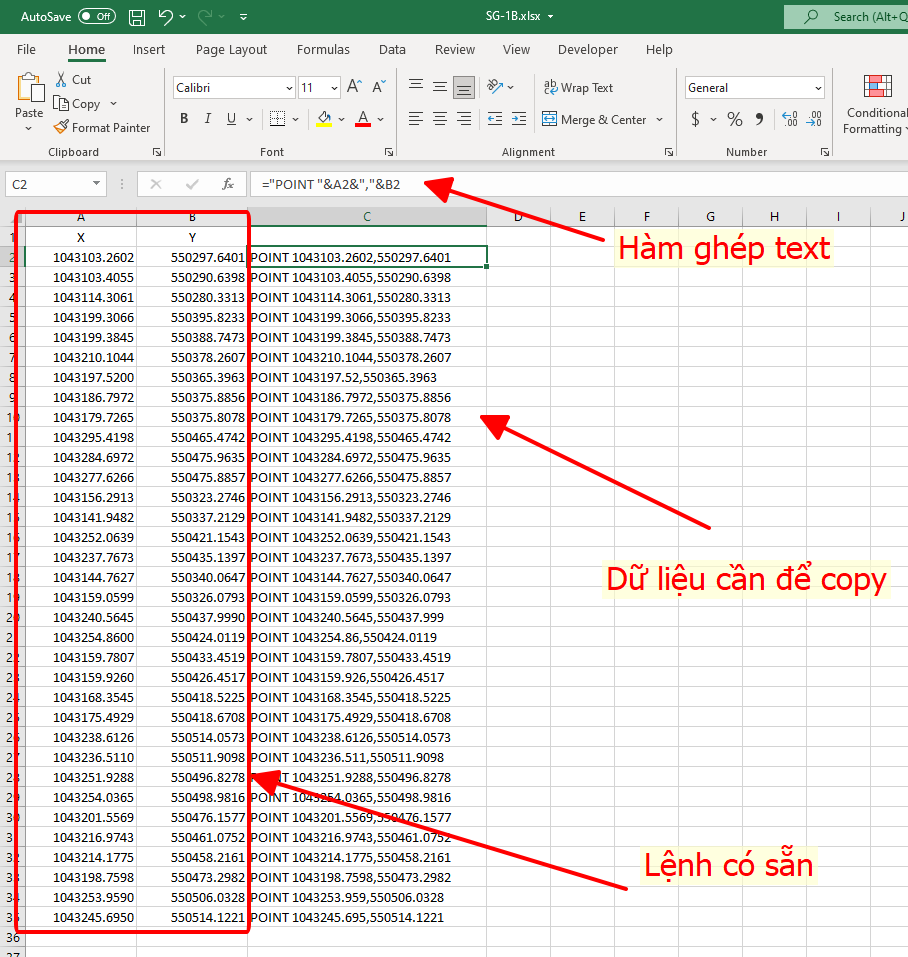This screenshot has height=957, width=908.
Task: Click the Format Painter brush
Action: (x=61, y=128)
